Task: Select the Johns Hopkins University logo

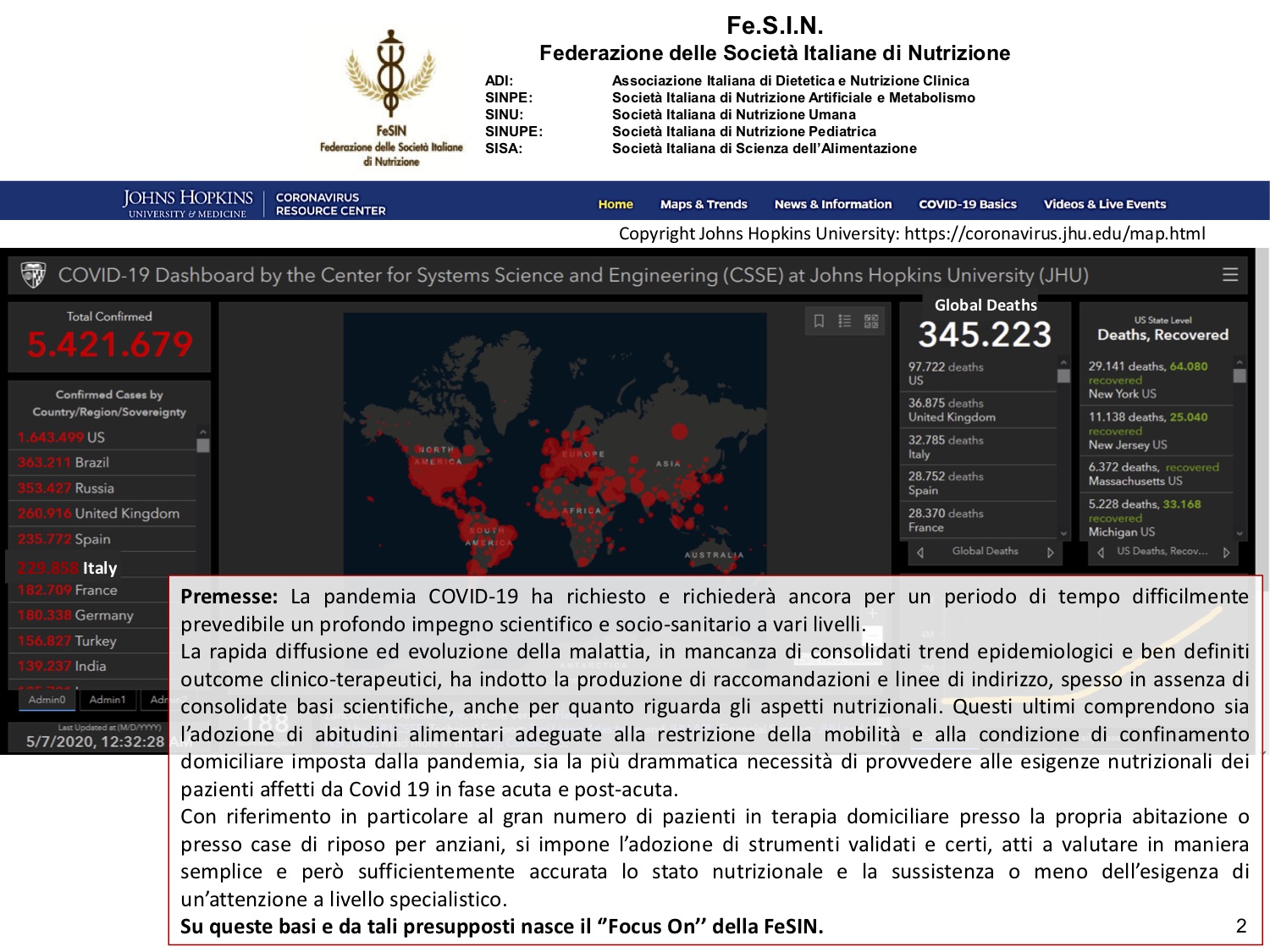Action: pos(185,203)
